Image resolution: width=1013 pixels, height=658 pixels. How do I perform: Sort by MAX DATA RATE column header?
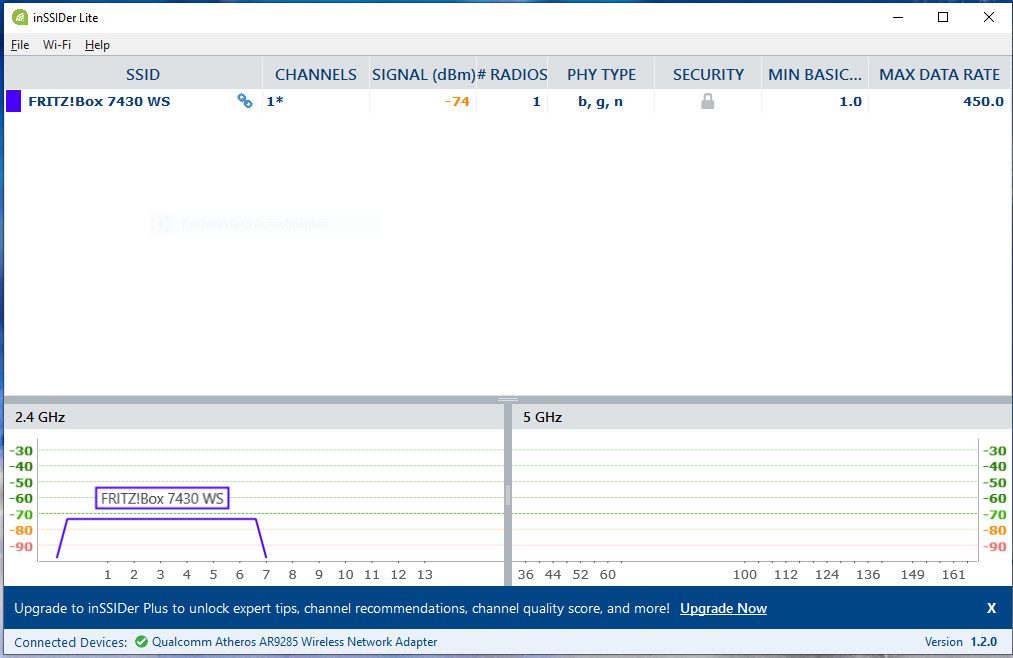point(939,74)
